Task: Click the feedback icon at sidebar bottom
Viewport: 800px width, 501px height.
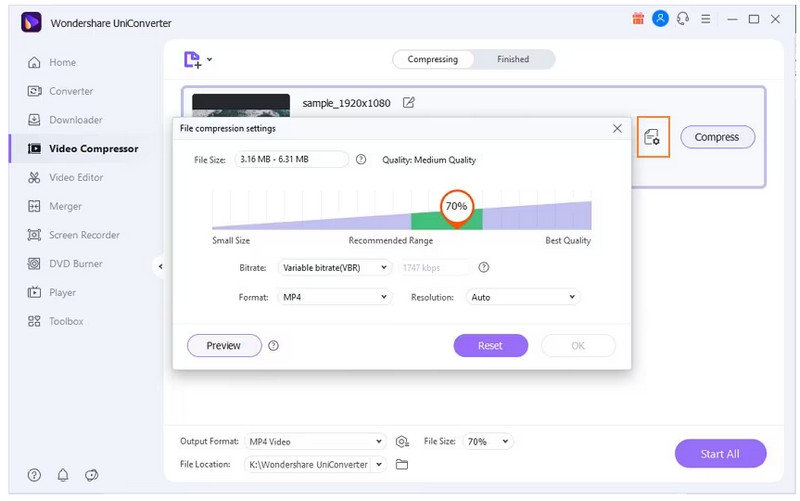Action: 92,475
